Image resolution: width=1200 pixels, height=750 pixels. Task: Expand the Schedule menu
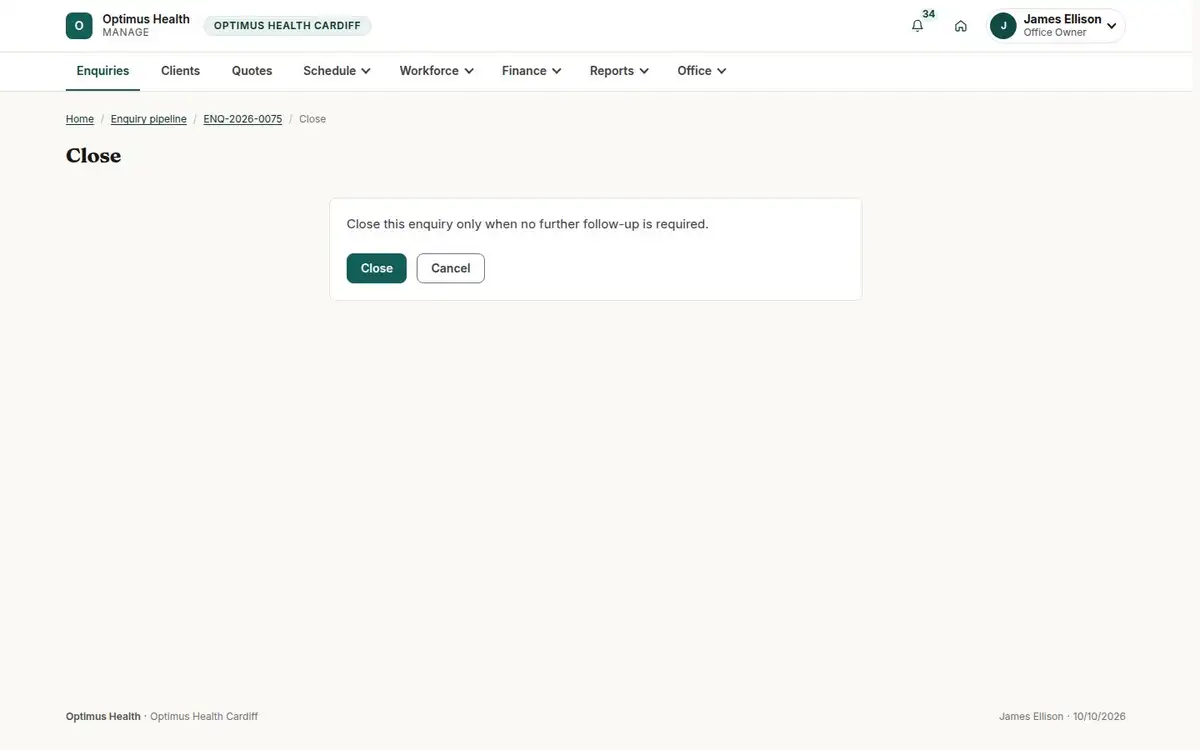337,71
